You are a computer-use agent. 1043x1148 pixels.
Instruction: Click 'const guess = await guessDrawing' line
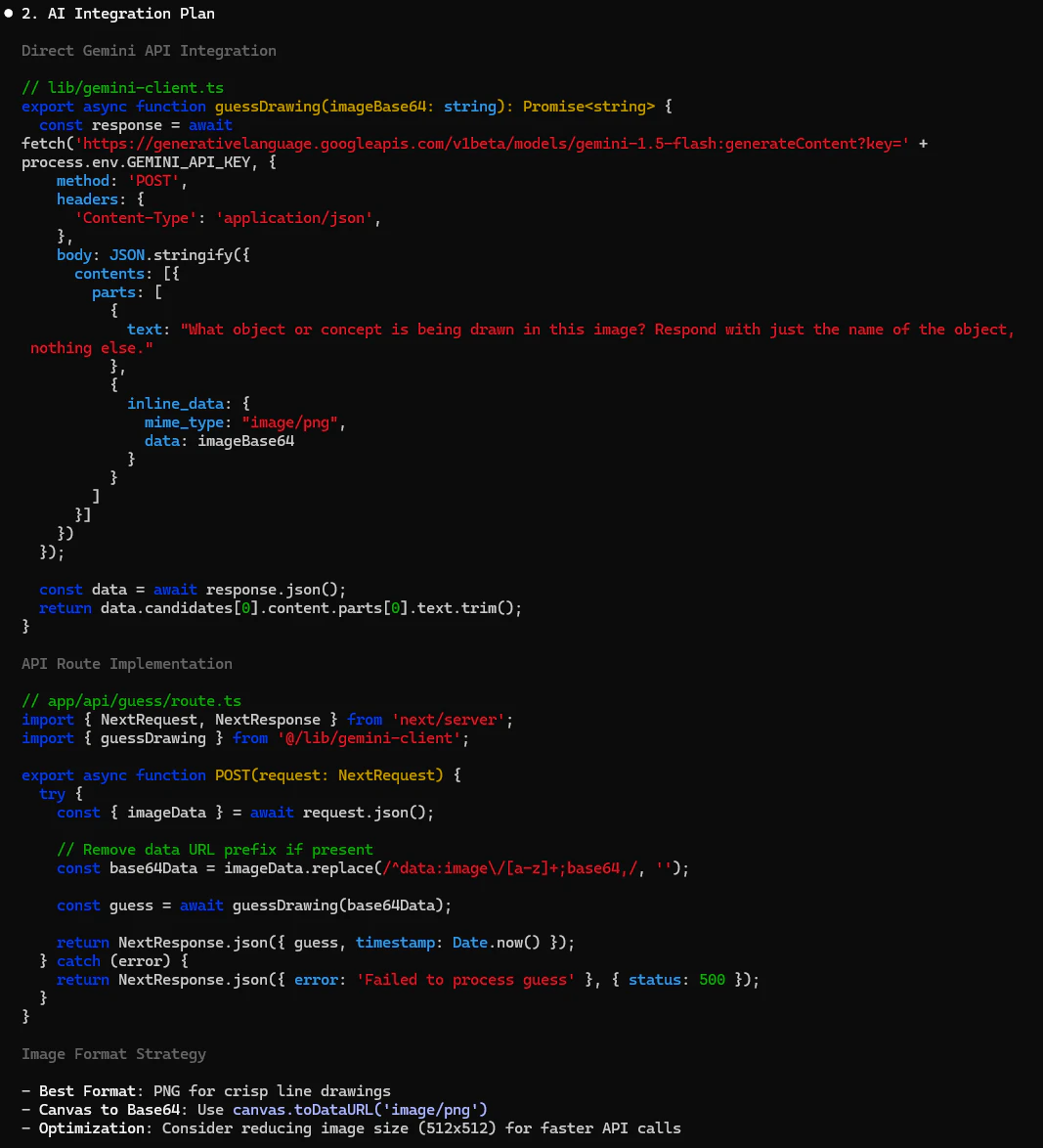[x=254, y=905]
